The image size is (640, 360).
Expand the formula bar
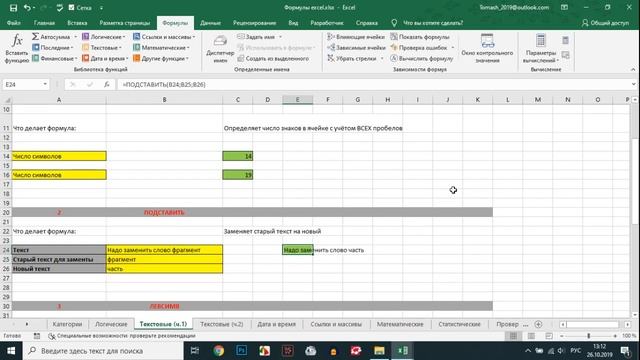pyautogui.click(x=633, y=84)
